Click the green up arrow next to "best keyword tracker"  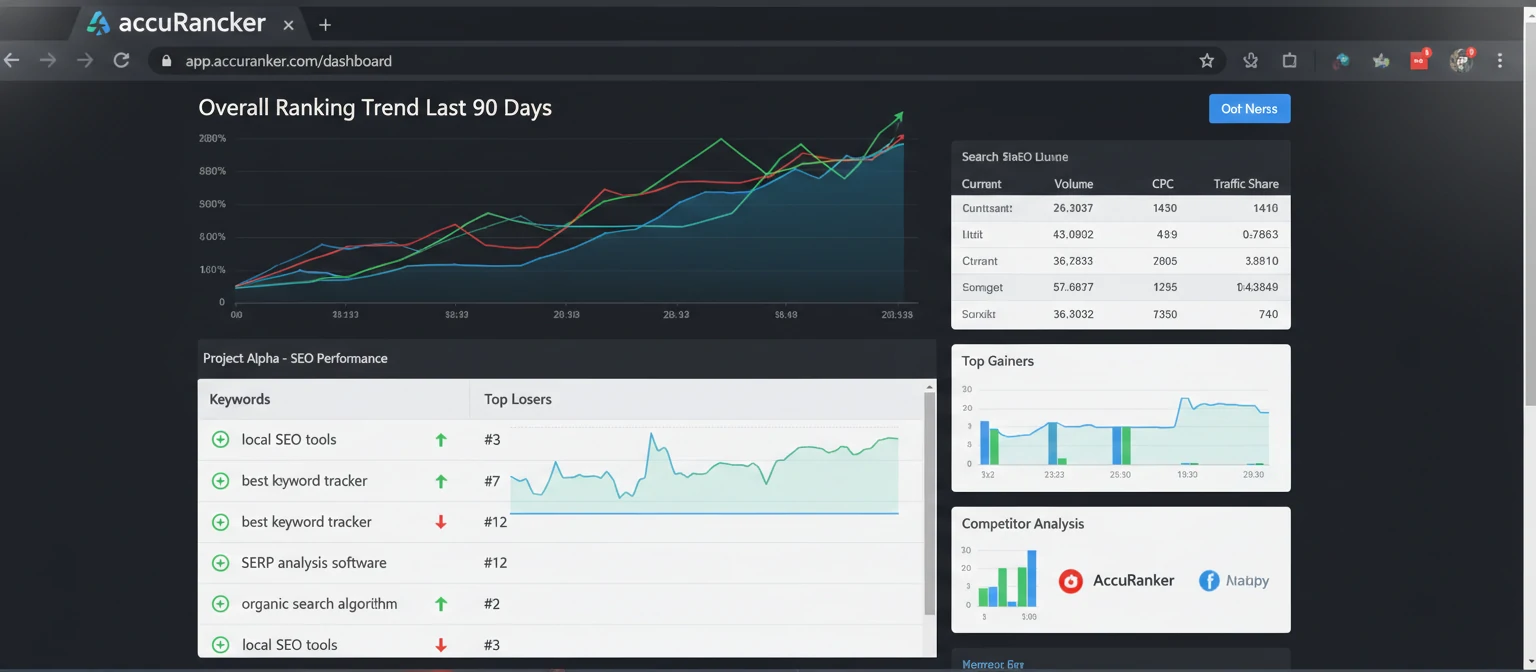point(441,481)
